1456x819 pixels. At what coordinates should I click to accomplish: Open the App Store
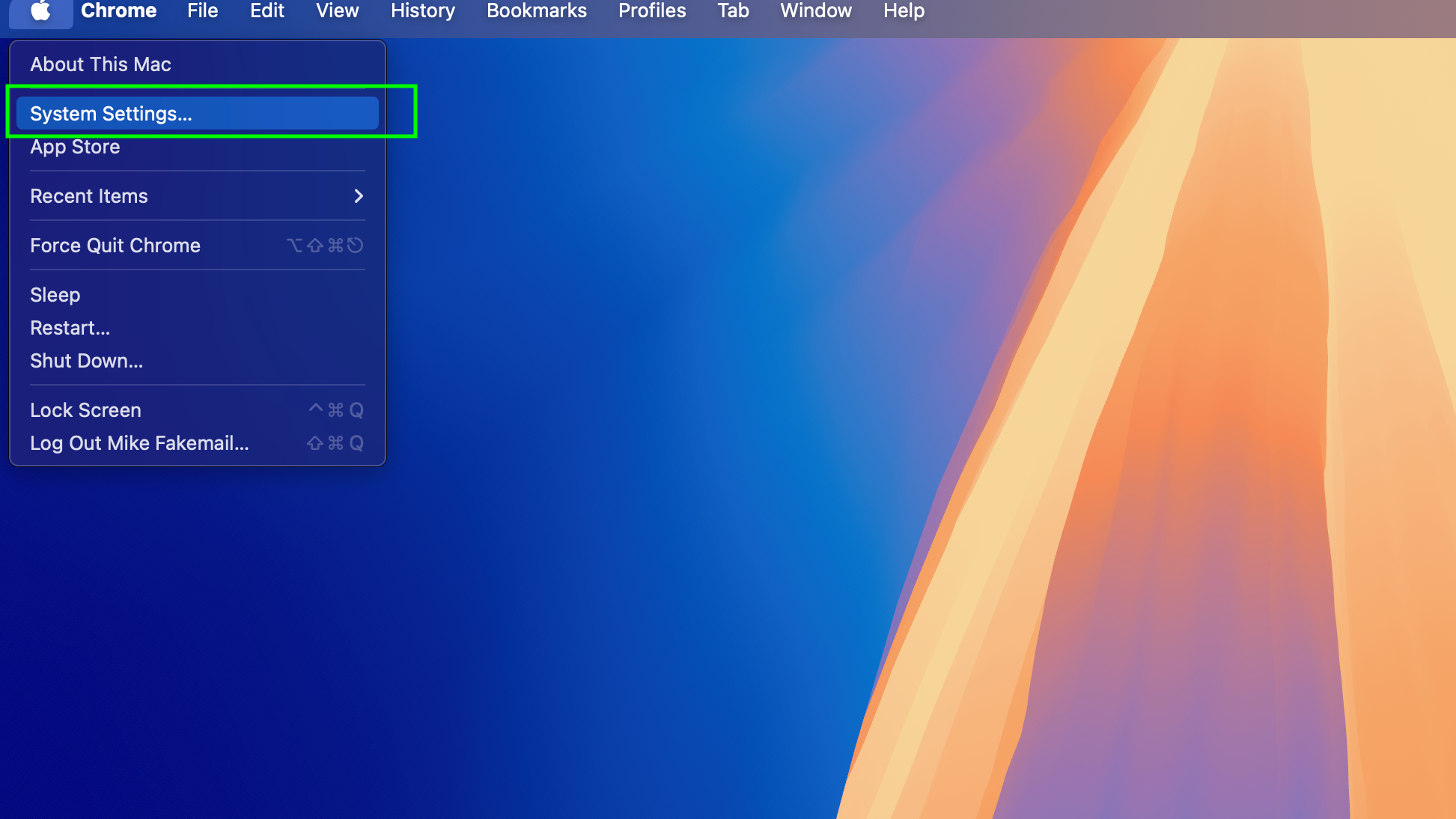click(x=75, y=147)
